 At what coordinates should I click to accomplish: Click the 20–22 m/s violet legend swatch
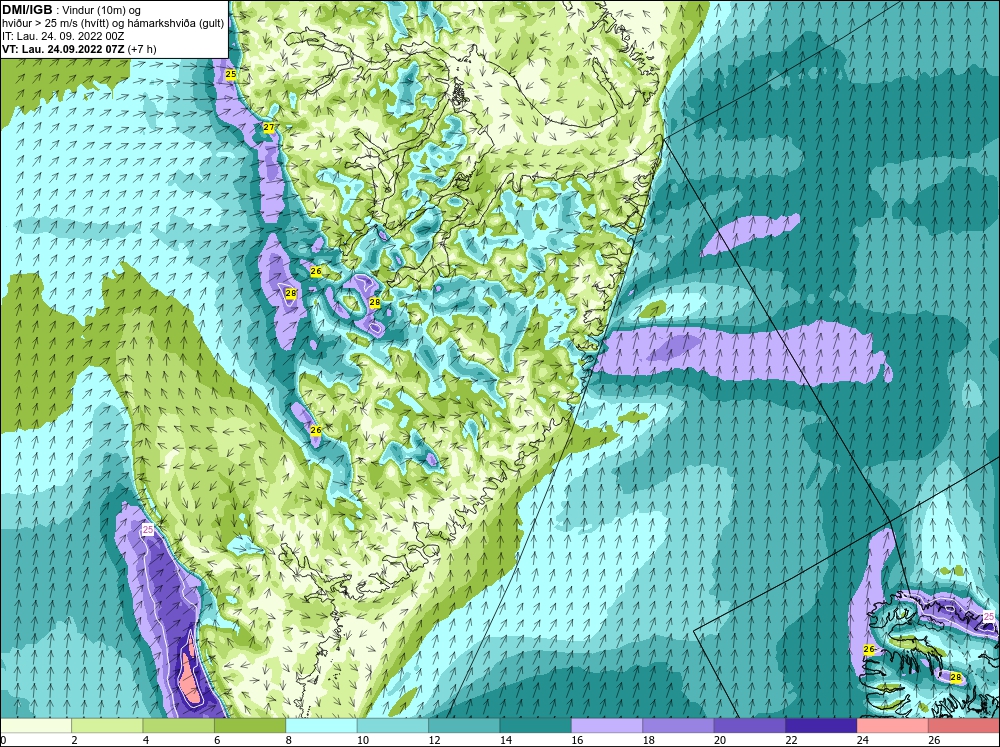point(750,726)
